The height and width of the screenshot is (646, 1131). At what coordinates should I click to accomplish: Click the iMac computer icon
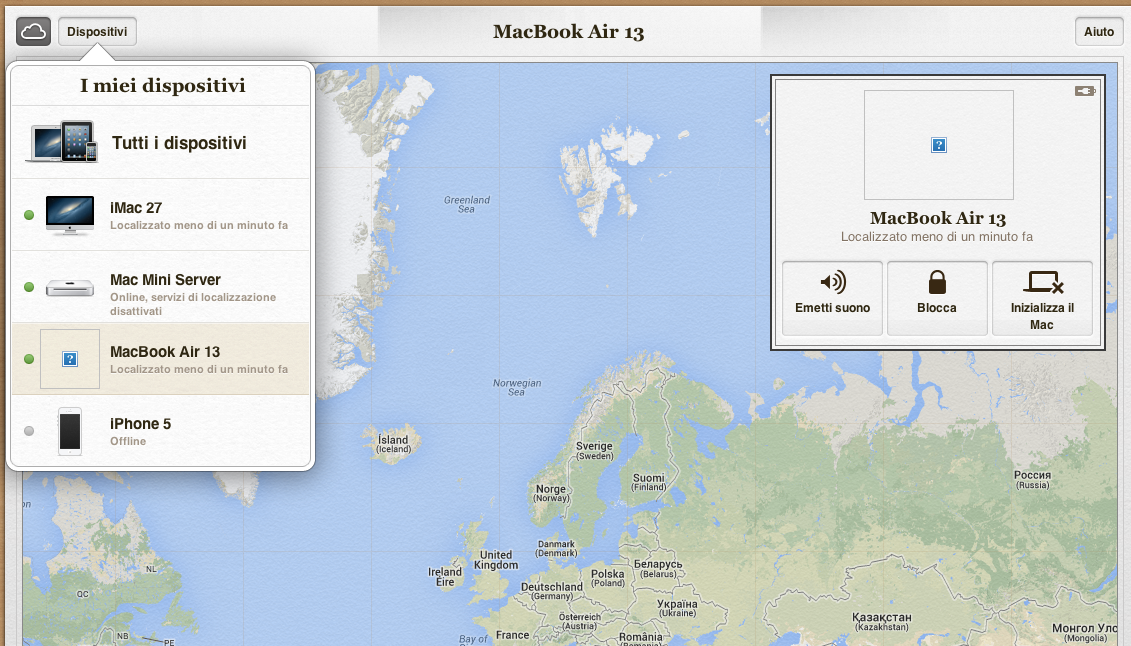click(x=70, y=215)
